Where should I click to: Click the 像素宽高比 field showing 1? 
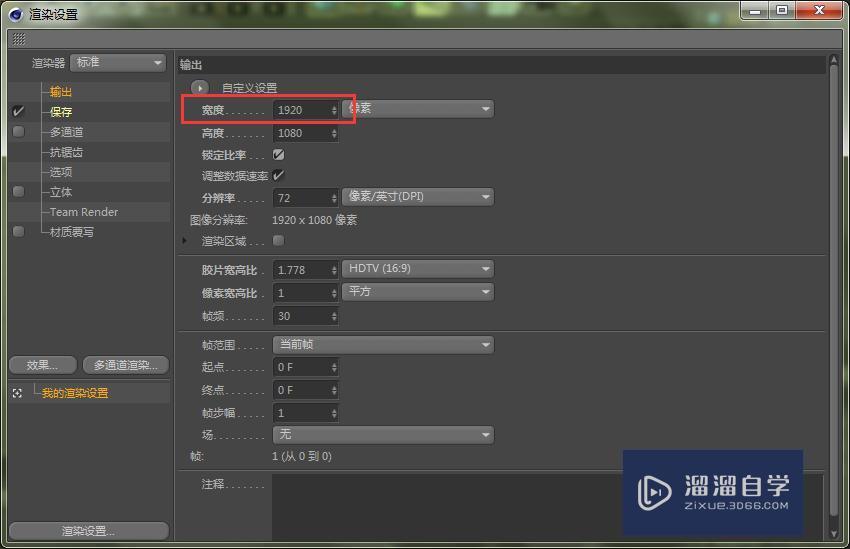pyautogui.click(x=301, y=293)
